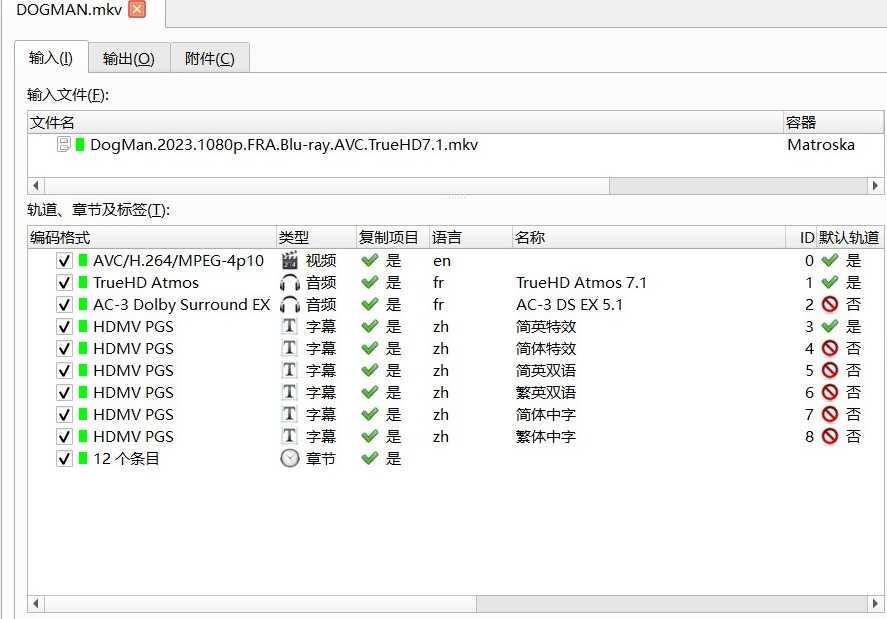This screenshot has height=619, width=887.
Task: Click the green default checkmark for track 0
Action: (x=829, y=261)
